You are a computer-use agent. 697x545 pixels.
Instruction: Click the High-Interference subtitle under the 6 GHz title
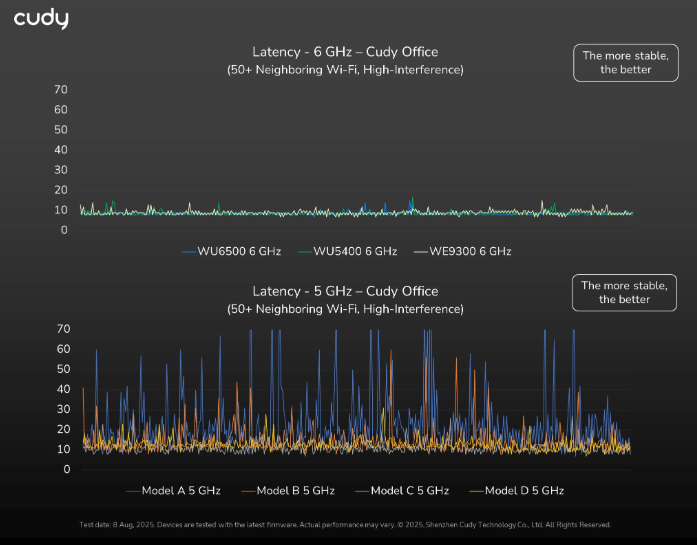(x=345, y=70)
